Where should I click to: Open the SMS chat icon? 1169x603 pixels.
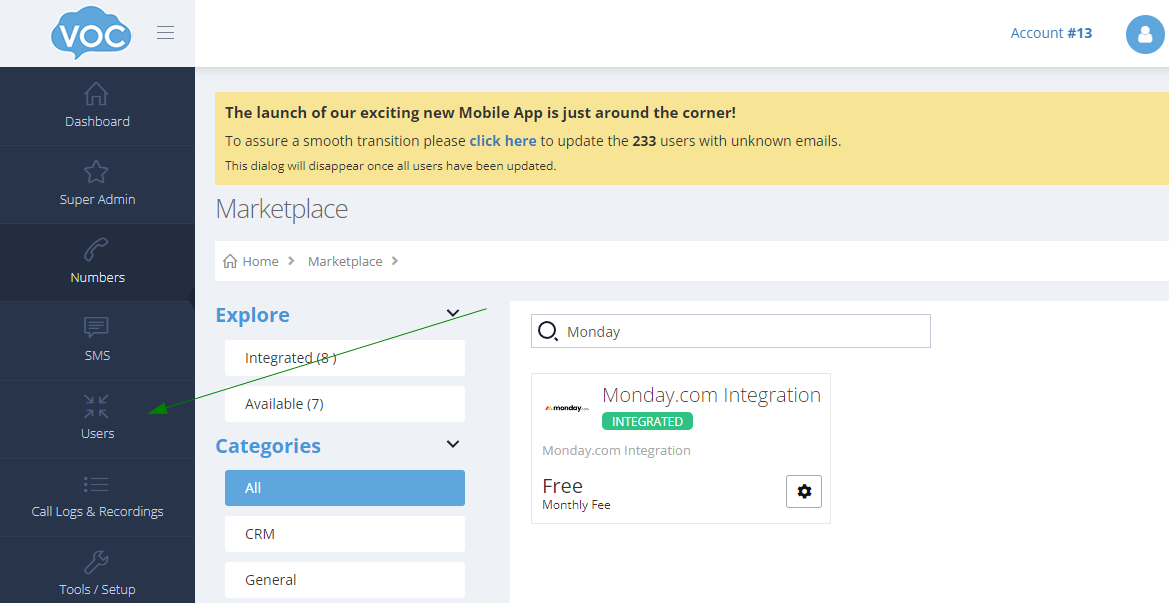pos(97,328)
